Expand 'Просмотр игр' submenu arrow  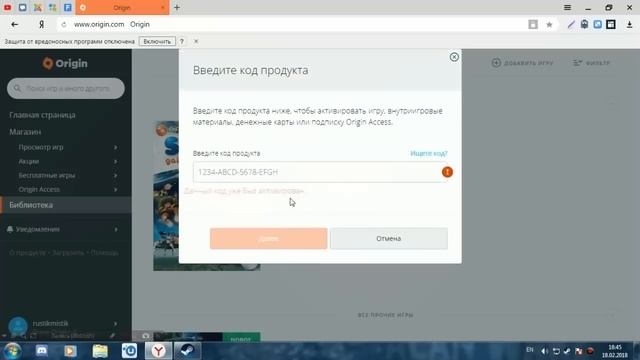pos(116,147)
